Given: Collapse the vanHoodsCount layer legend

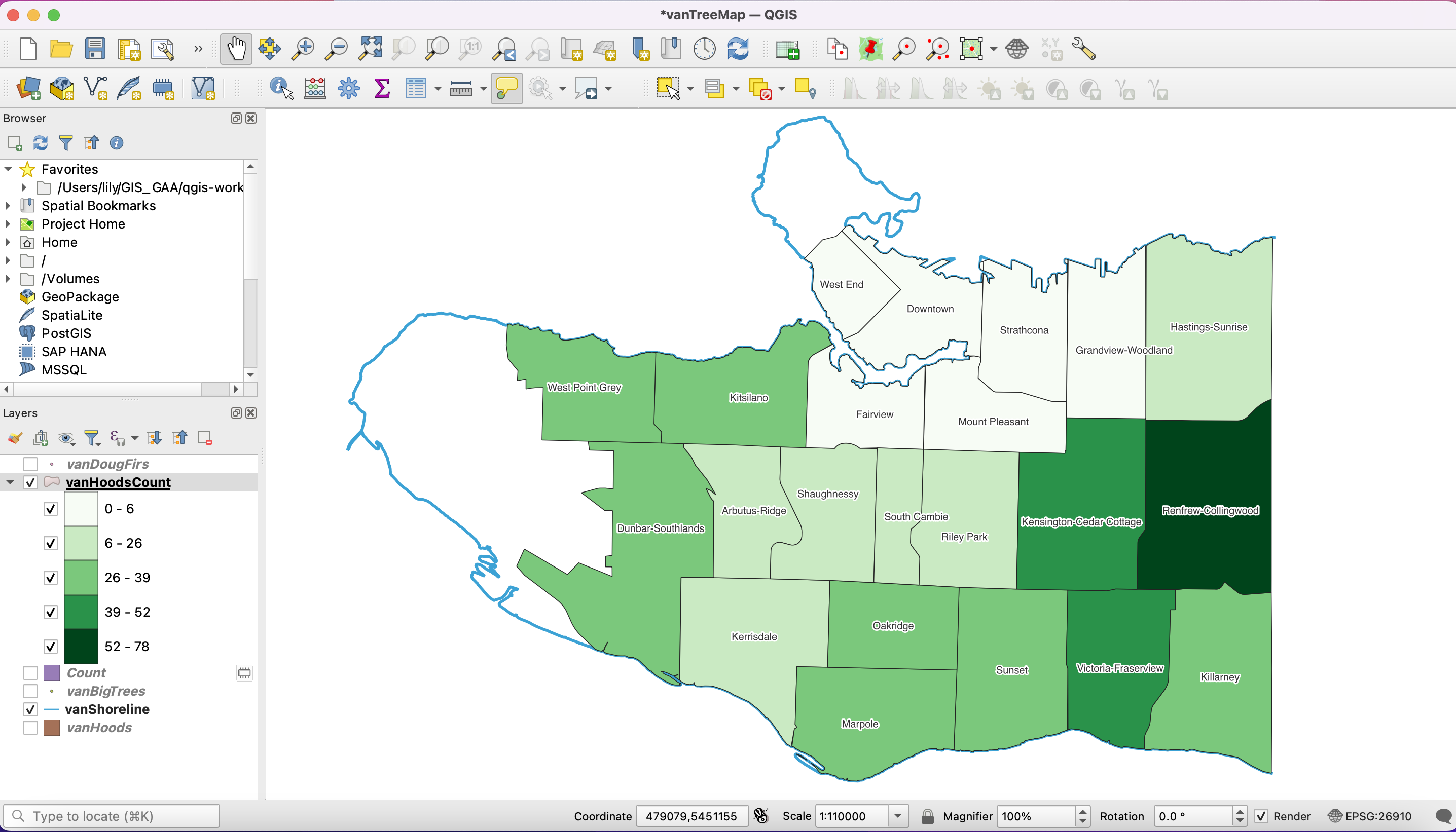Looking at the screenshot, I should 10,482.
